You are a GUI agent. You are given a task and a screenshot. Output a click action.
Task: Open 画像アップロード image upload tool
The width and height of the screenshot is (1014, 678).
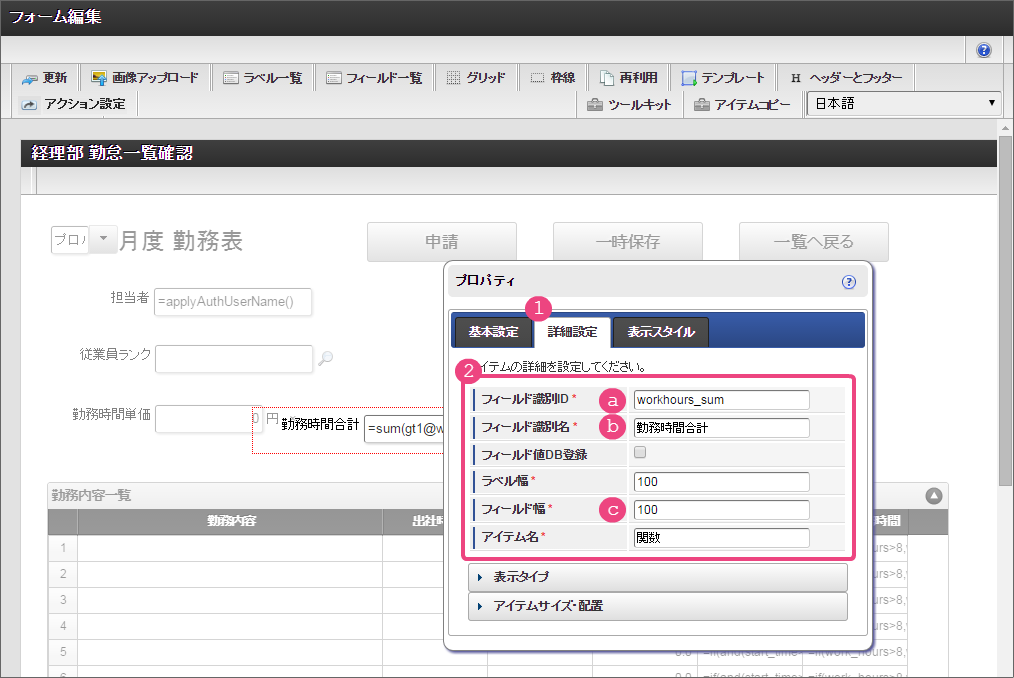(x=145, y=78)
